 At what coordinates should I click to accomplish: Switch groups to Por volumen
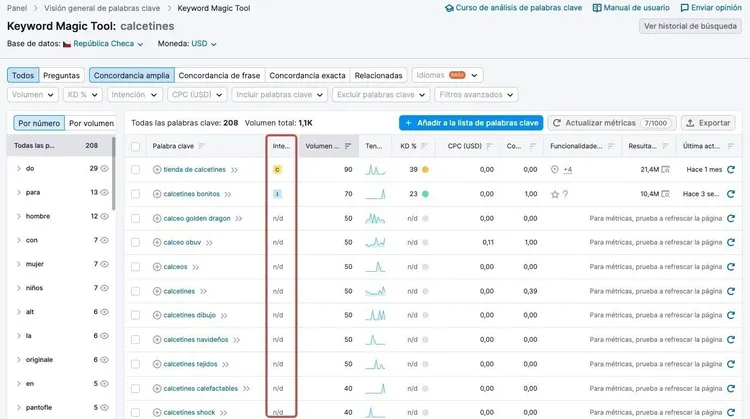click(91, 123)
